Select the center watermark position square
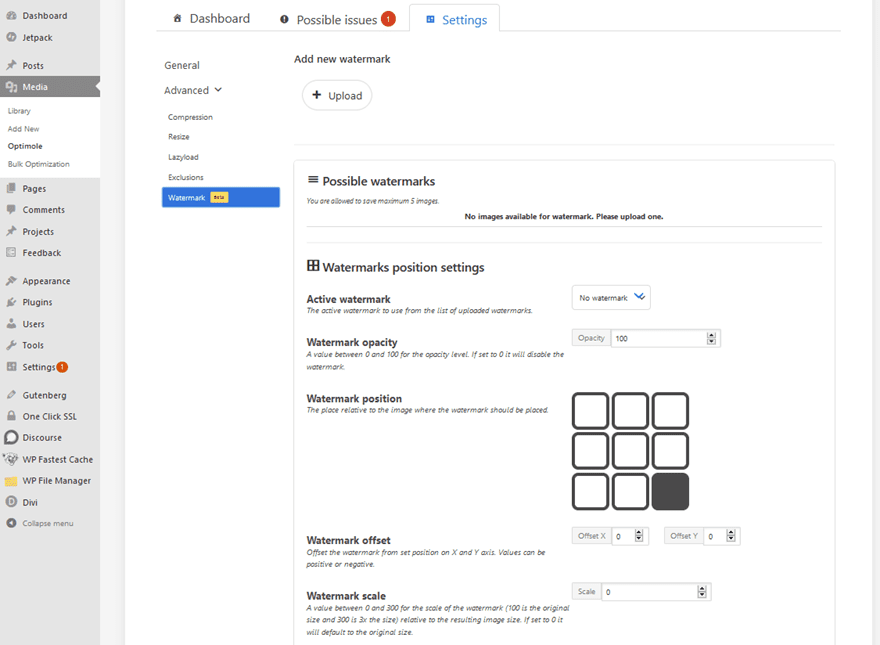Image resolution: width=880 pixels, height=645 pixels. [x=629, y=450]
